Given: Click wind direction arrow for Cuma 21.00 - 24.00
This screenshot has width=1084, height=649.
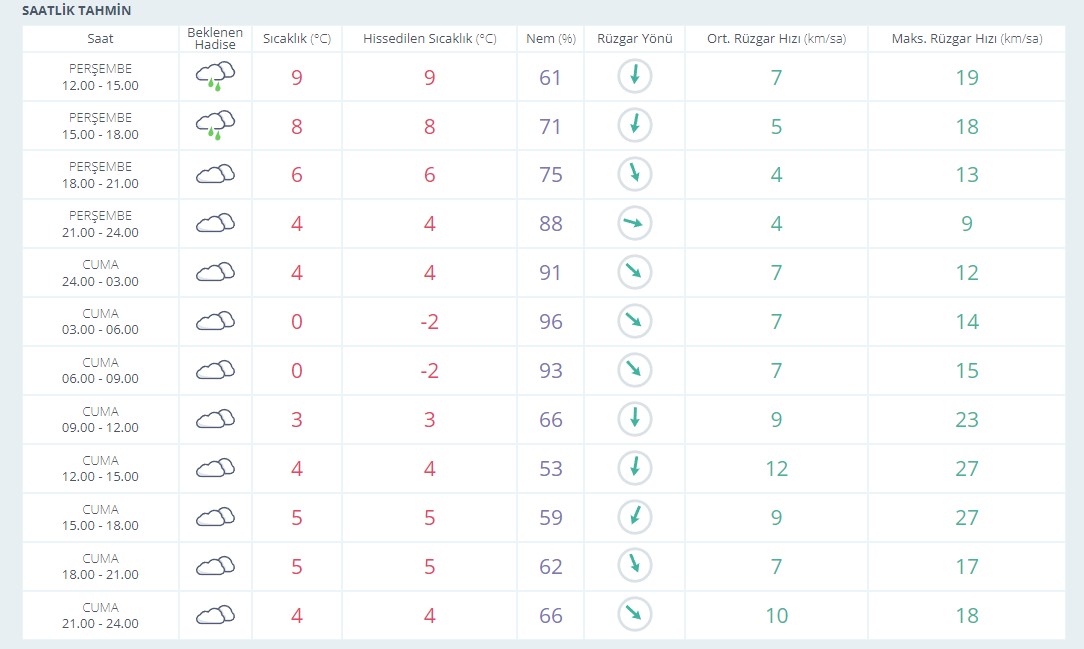Looking at the screenshot, I should tap(634, 615).
